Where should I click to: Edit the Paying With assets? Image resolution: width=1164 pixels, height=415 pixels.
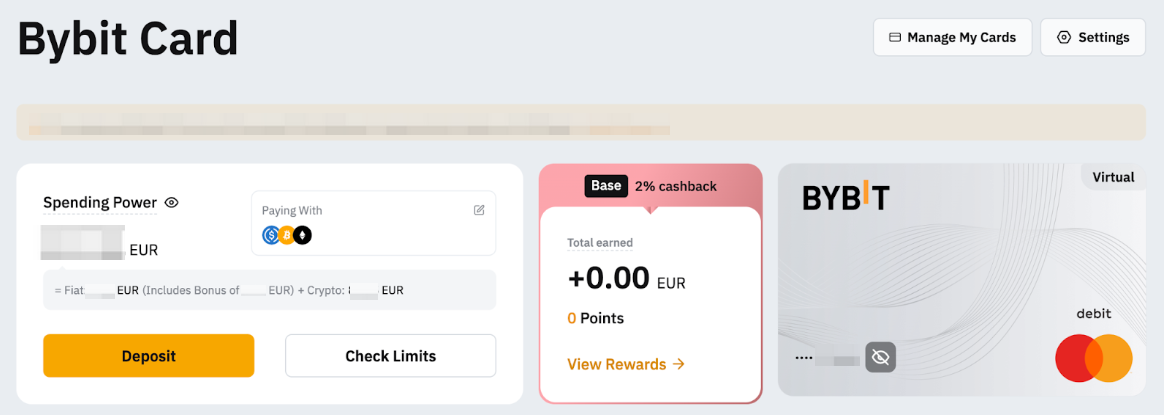(x=479, y=210)
